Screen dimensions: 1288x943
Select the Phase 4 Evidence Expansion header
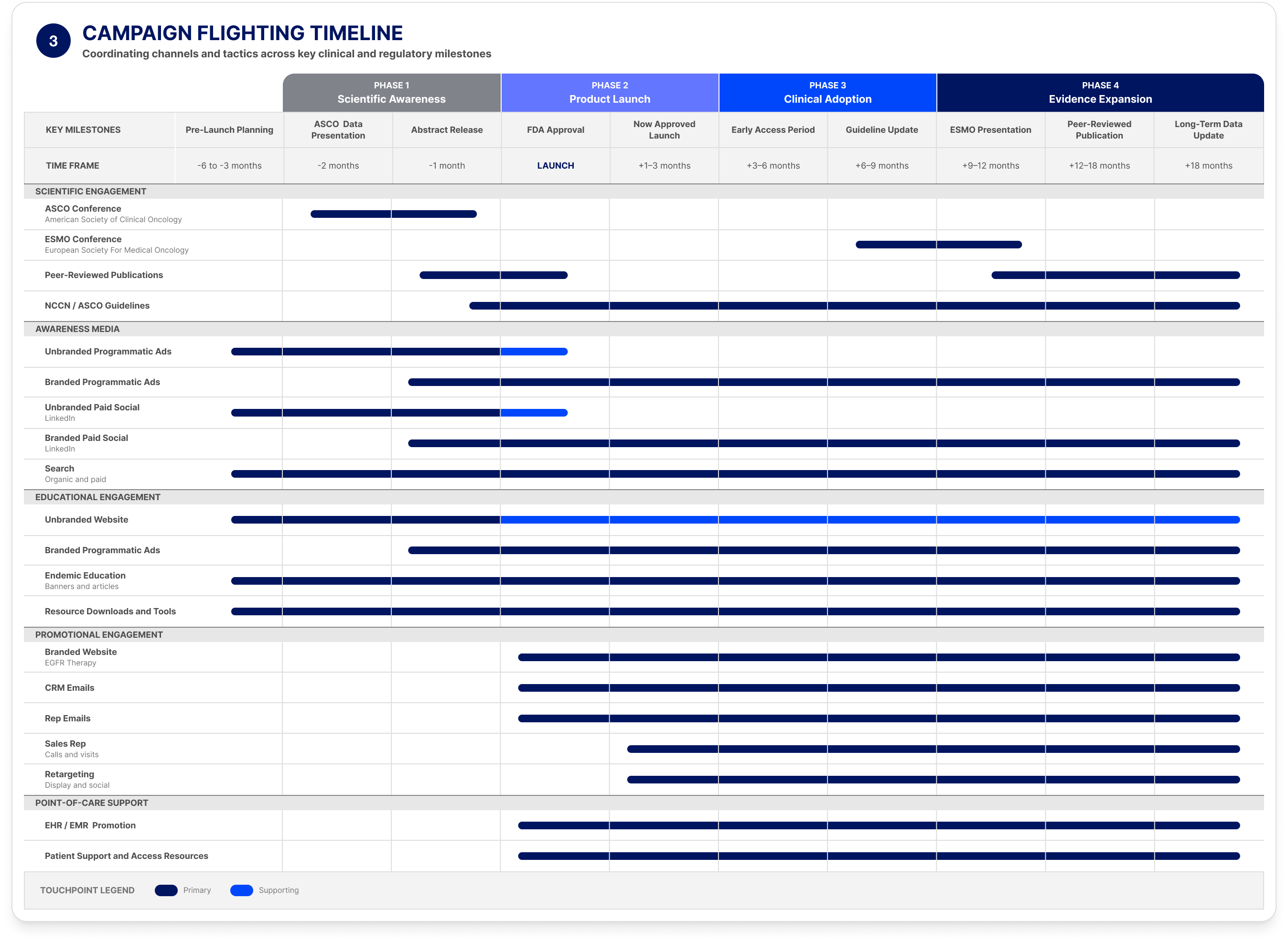pos(1100,93)
